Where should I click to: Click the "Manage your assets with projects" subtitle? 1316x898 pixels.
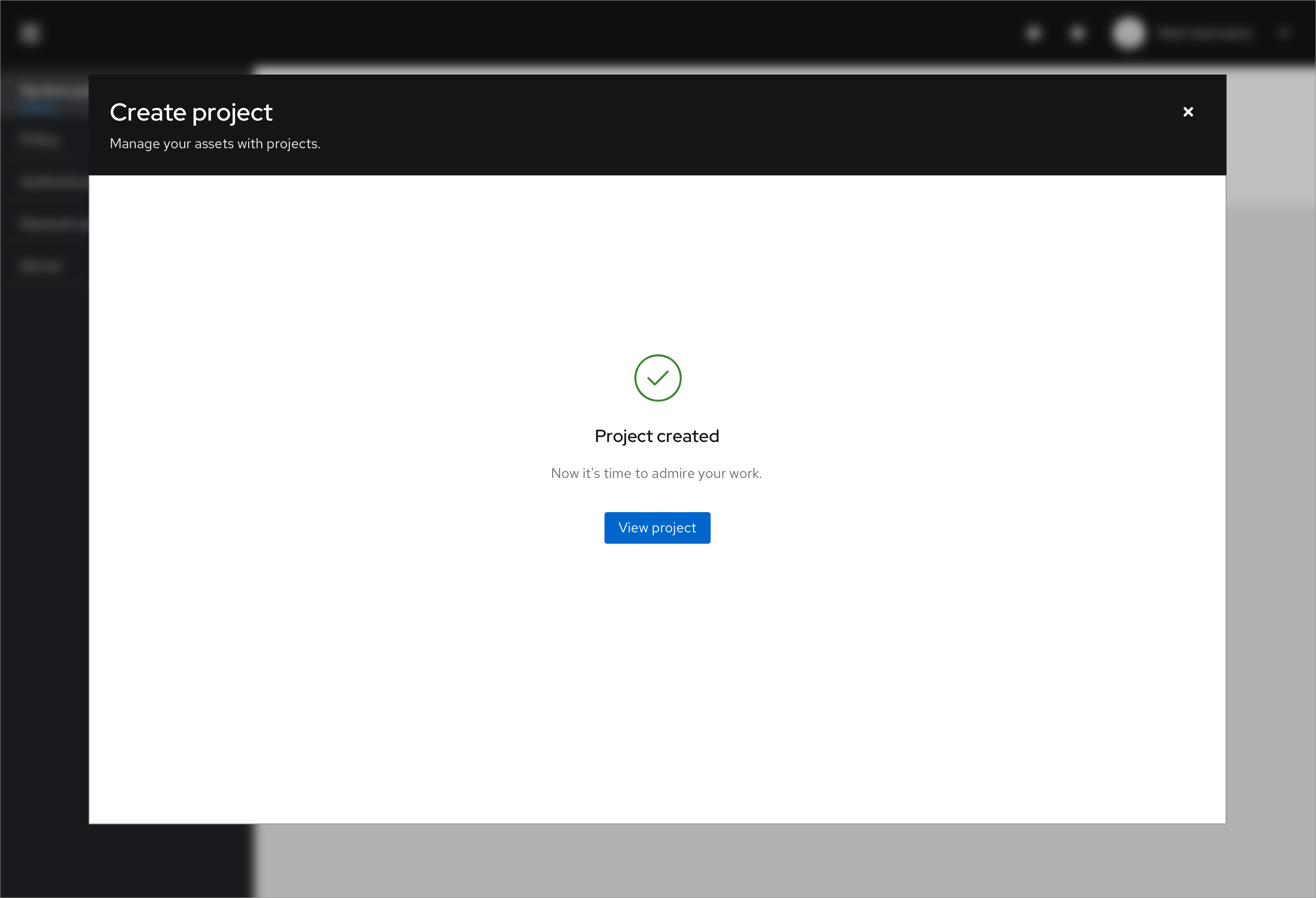[215, 144]
